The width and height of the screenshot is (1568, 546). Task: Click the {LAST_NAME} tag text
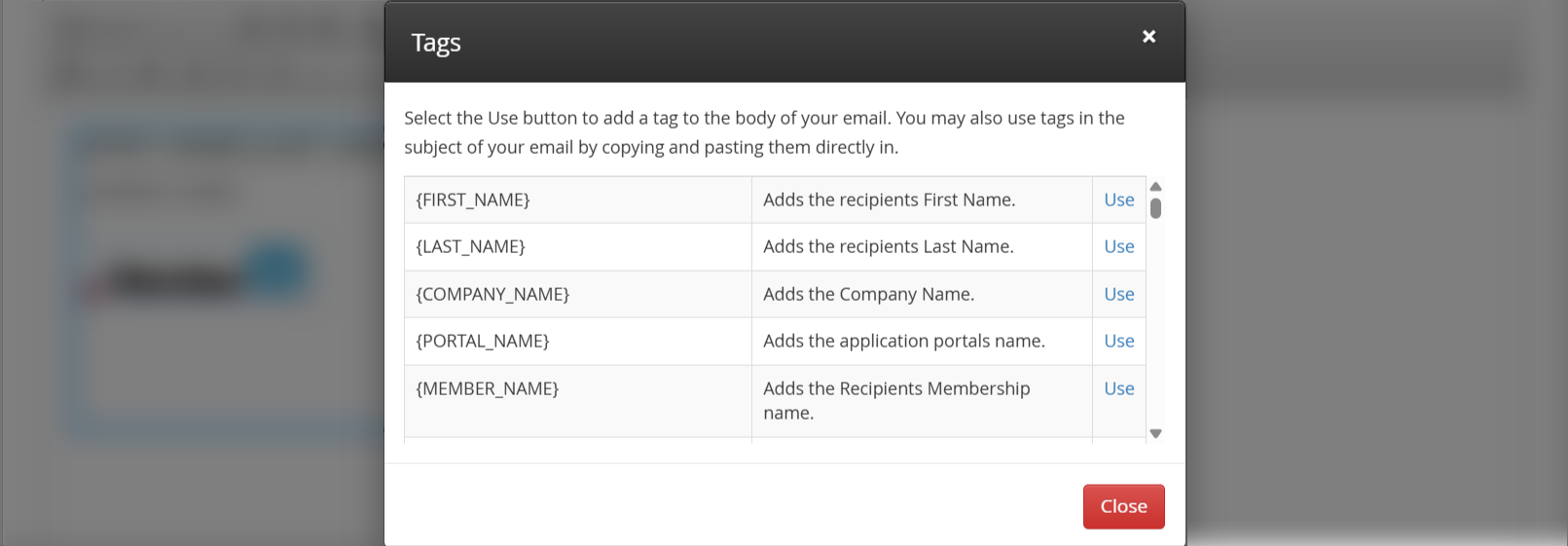[470, 247]
